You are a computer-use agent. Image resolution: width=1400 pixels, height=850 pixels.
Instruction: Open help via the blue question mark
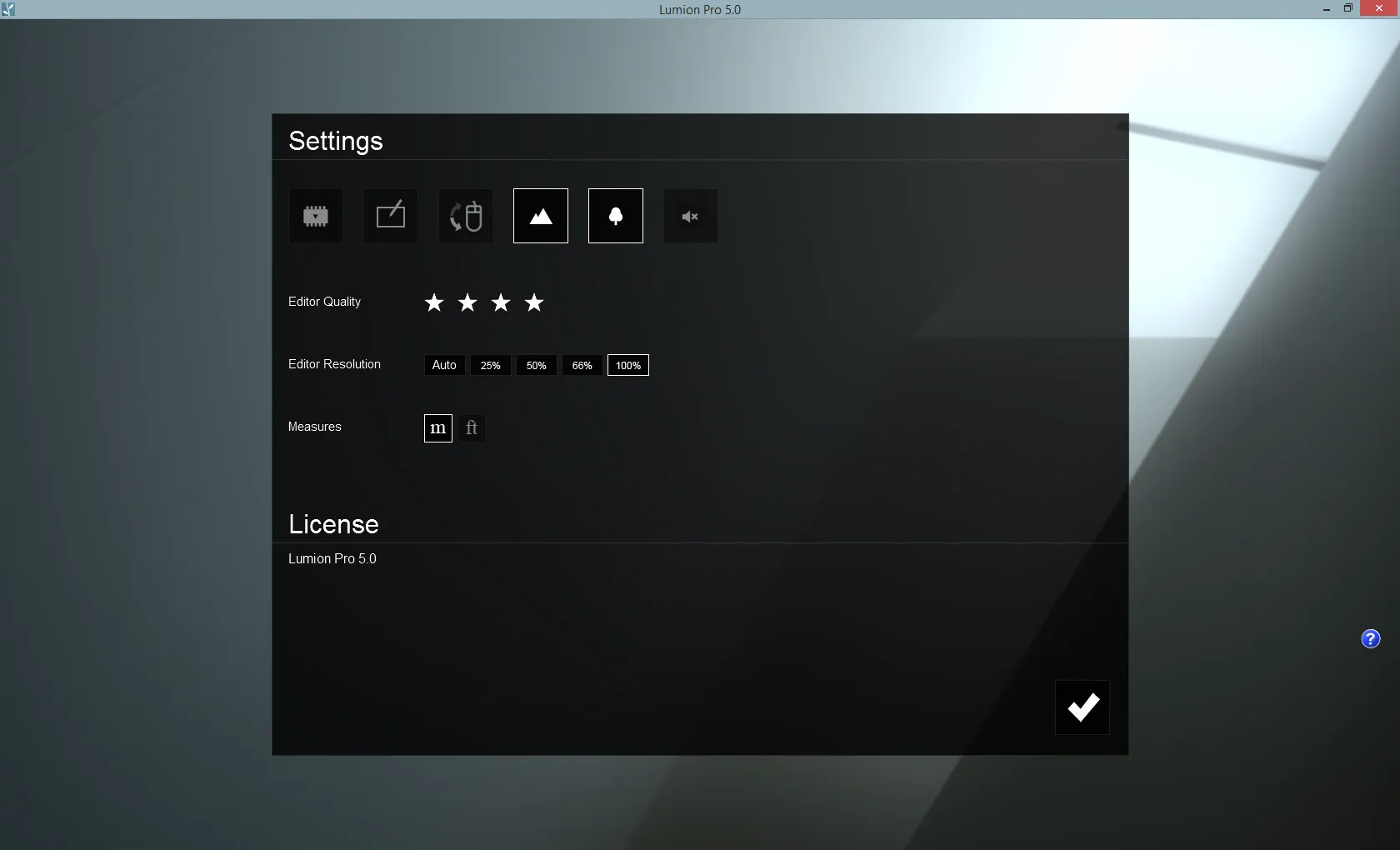1371,639
